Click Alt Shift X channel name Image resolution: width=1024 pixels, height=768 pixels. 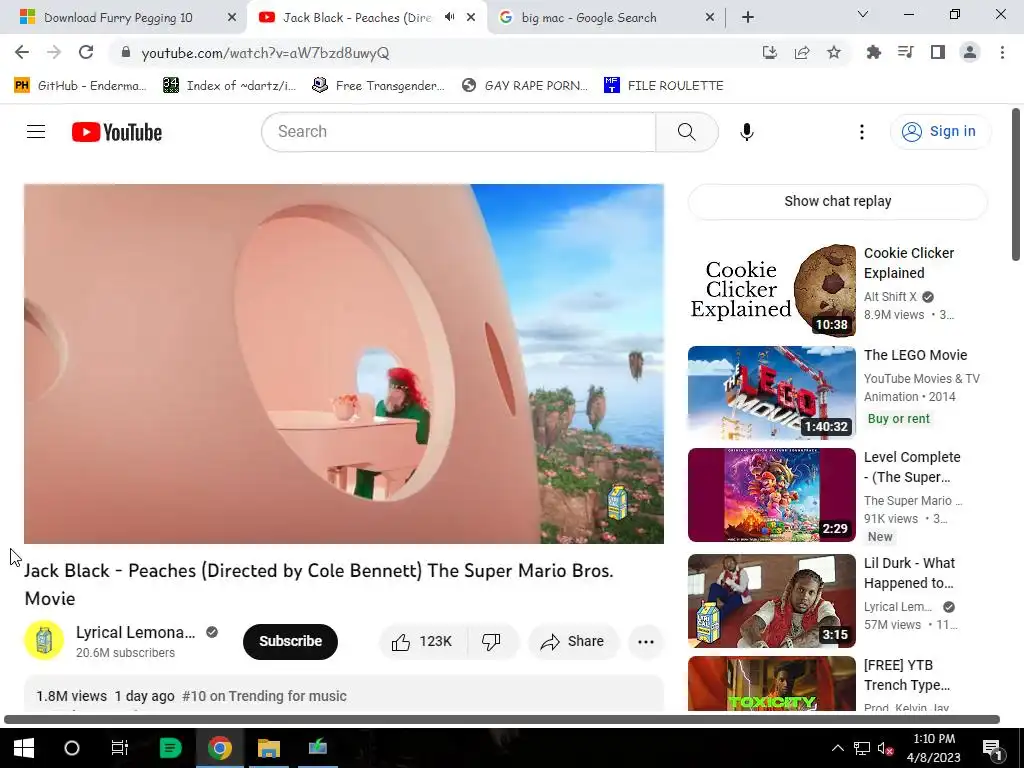tap(890, 296)
